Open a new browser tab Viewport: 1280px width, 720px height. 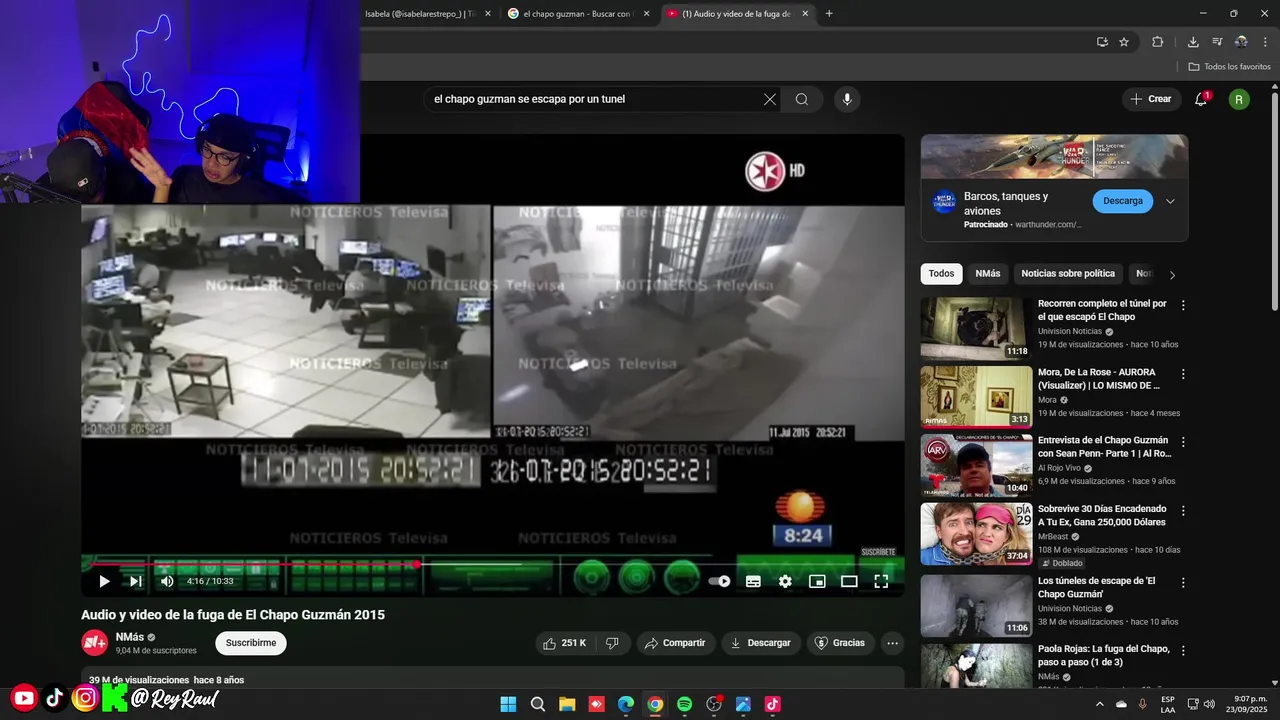829,14
